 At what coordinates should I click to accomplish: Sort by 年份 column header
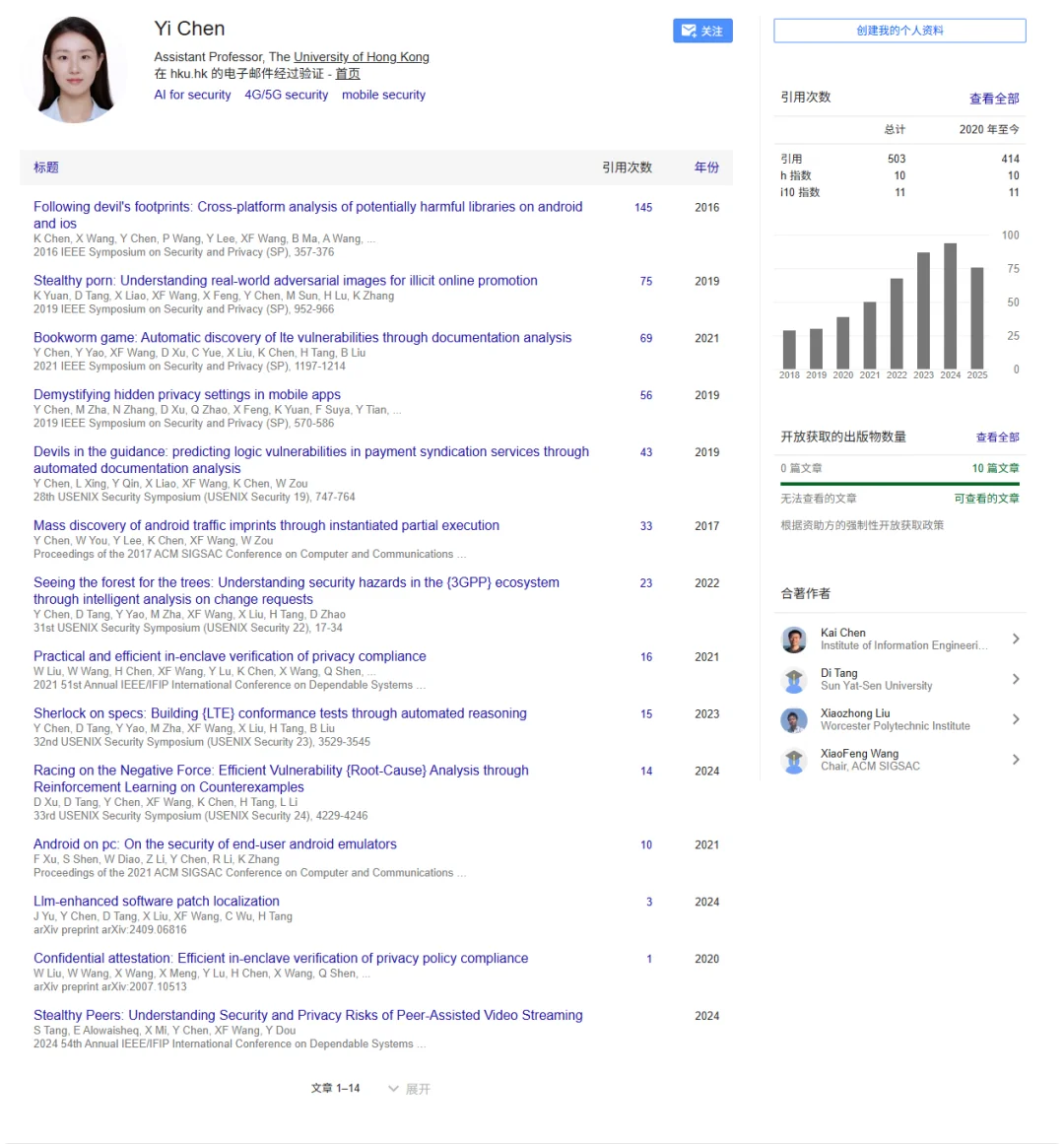[x=706, y=168]
